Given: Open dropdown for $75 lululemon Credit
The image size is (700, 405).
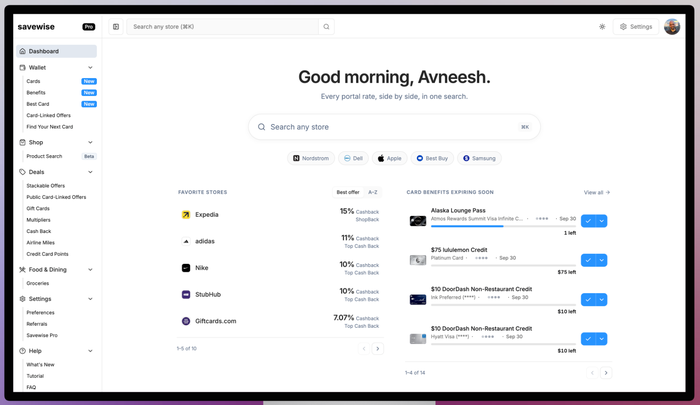Looking at the screenshot, I should tap(601, 260).
